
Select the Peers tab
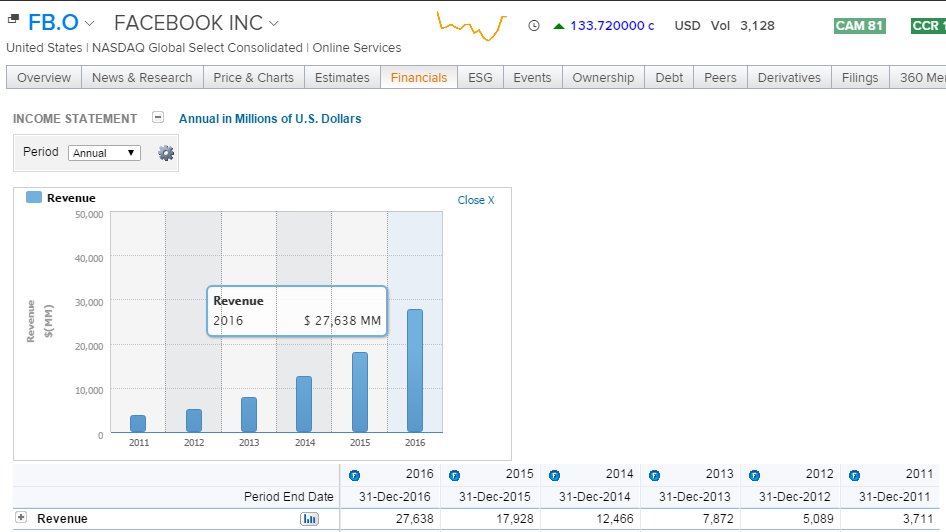[720, 78]
